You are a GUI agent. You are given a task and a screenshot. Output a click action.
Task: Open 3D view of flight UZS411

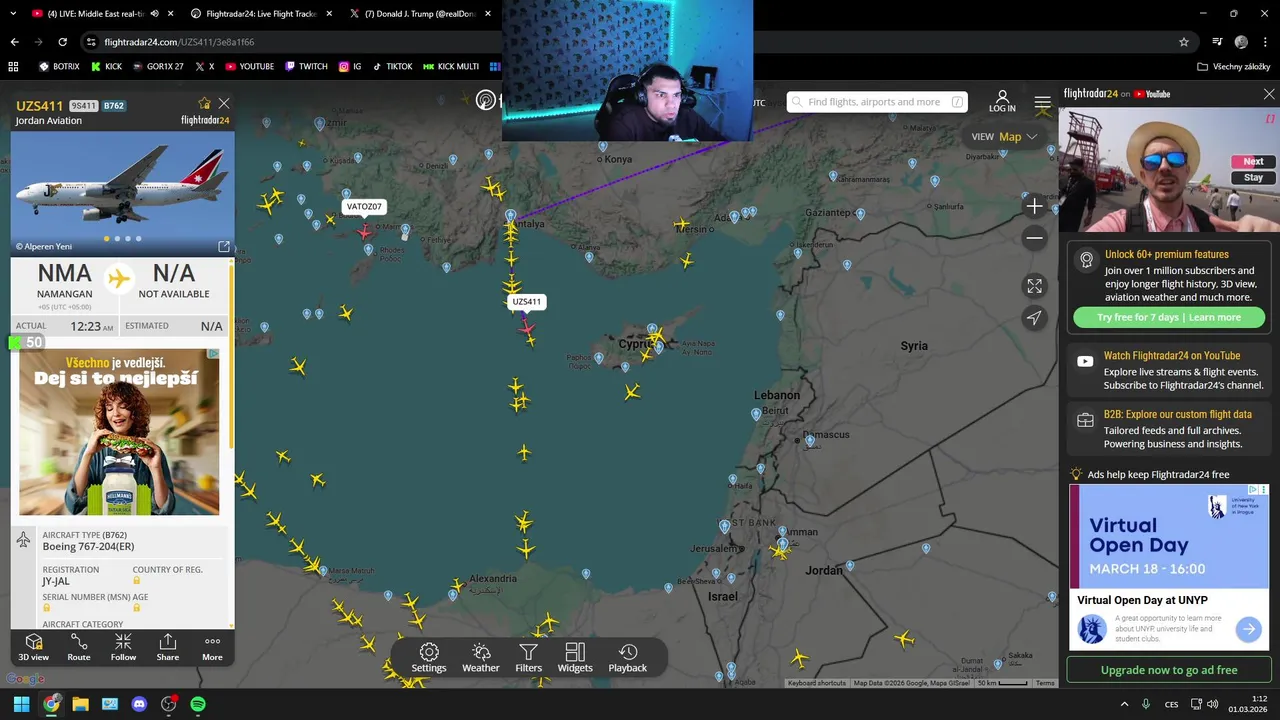[x=33, y=647]
